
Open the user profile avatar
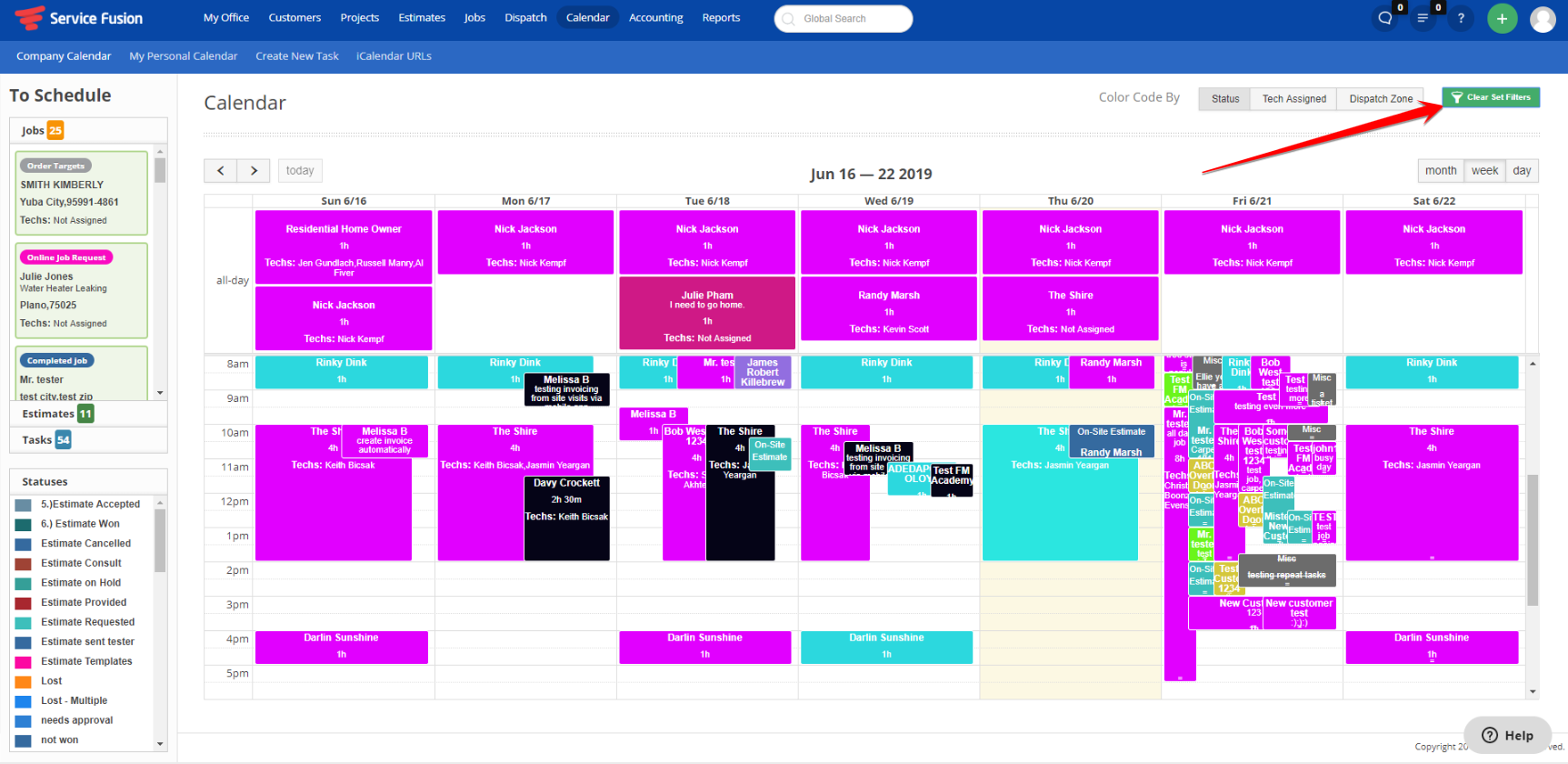1543,19
